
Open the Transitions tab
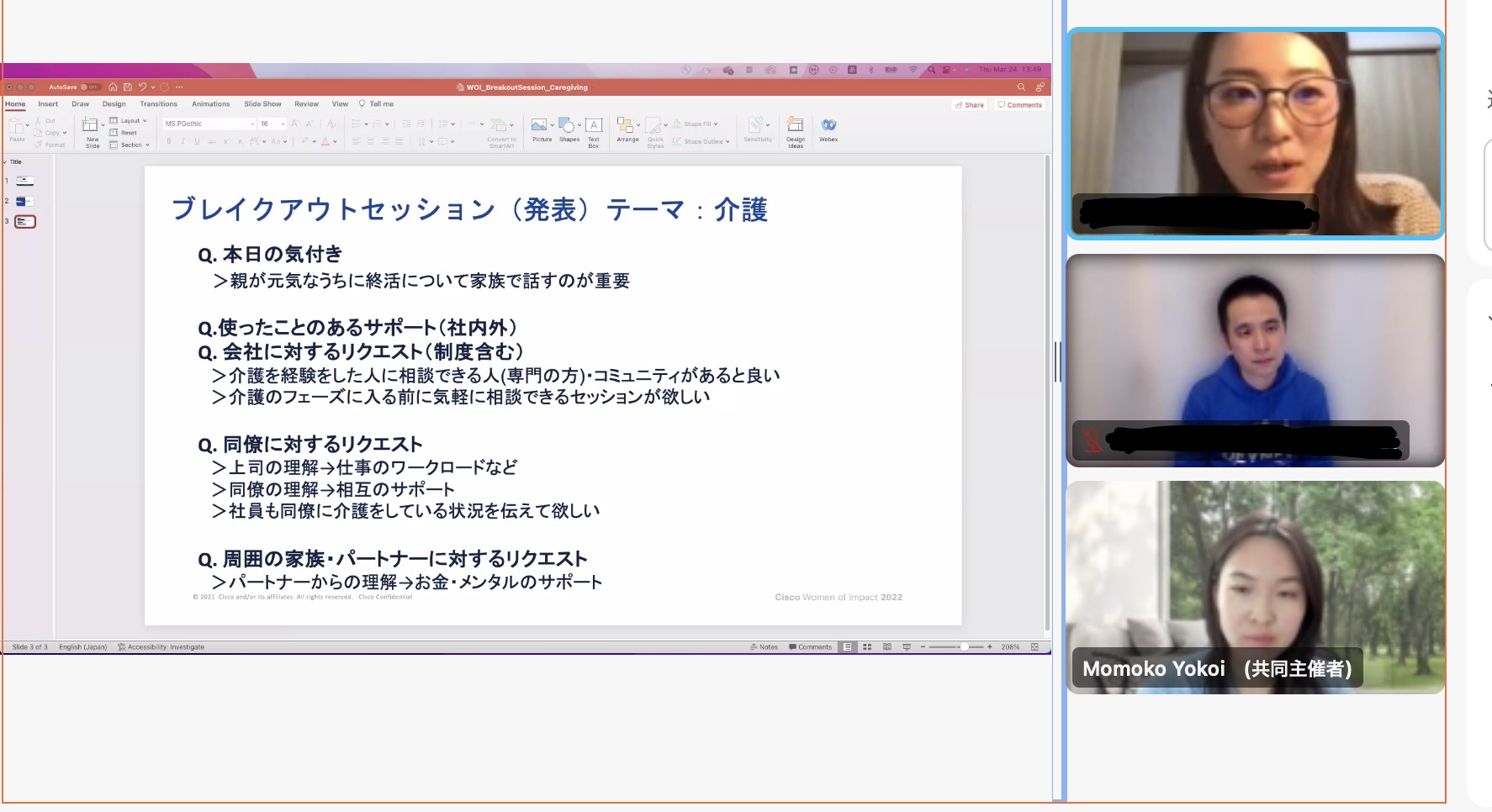[158, 104]
